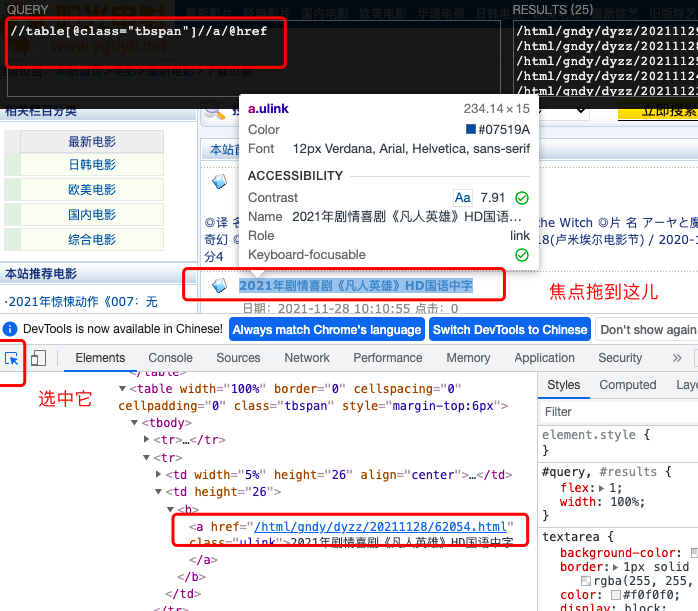The width and height of the screenshot is (698, 611).
Task: Open #f0f0f0 color swatch in Styles
Action: click(x=616, y=595)
